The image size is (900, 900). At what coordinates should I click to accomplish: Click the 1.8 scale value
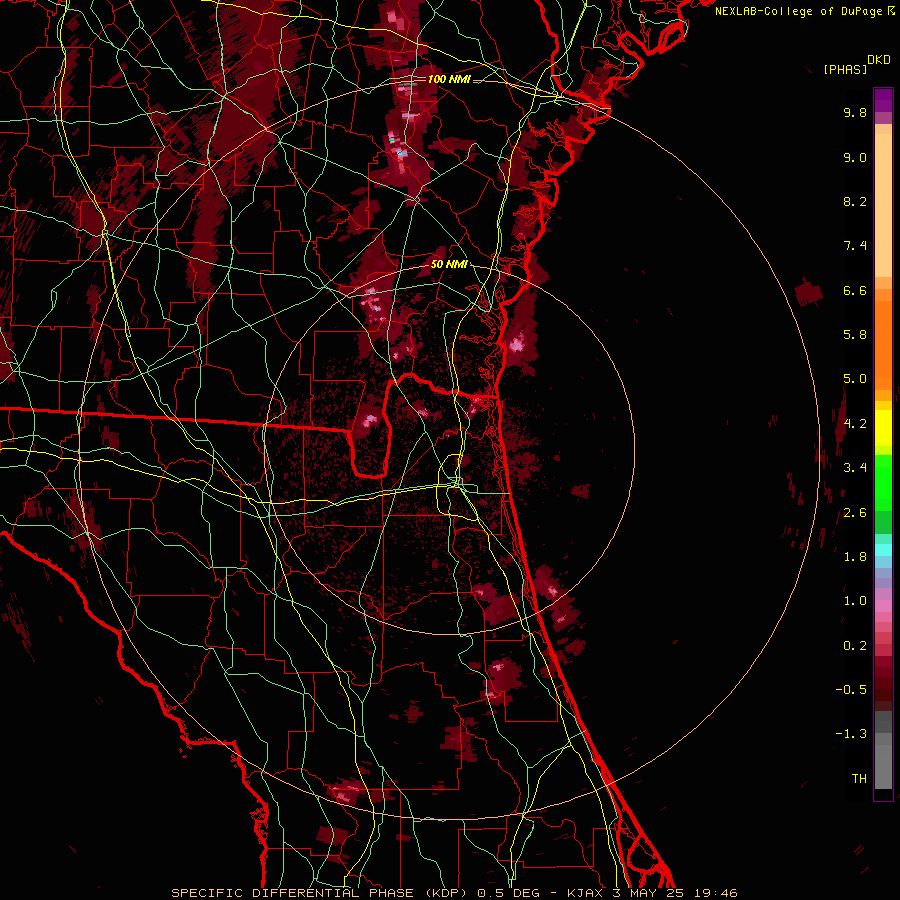pos(855,557)
